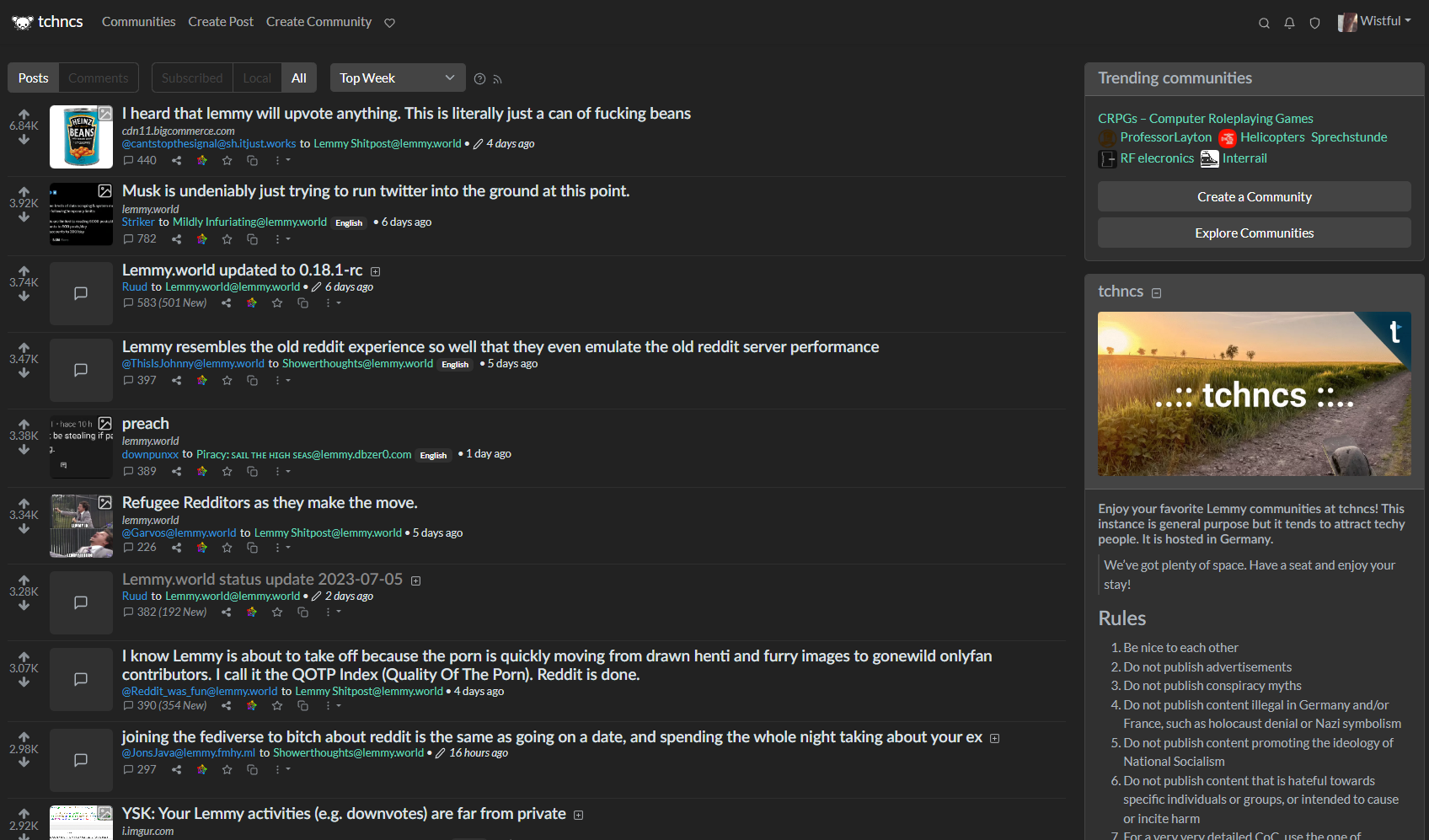Collapse the tchncs sidebar card
The image size is (1429, 840).
coord(1157,293)
